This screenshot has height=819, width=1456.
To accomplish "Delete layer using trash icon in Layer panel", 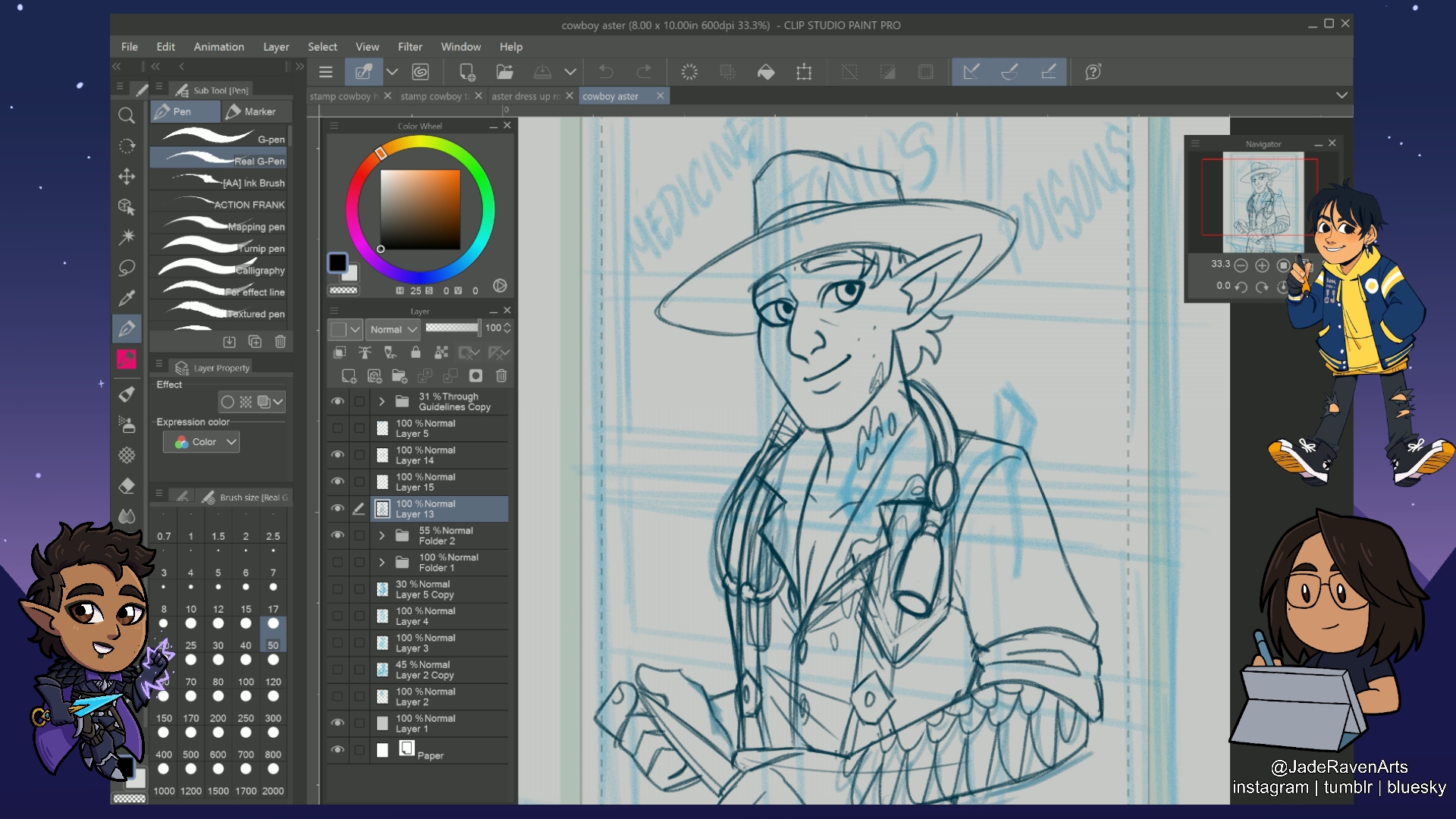I will click(x=501, y=376).
